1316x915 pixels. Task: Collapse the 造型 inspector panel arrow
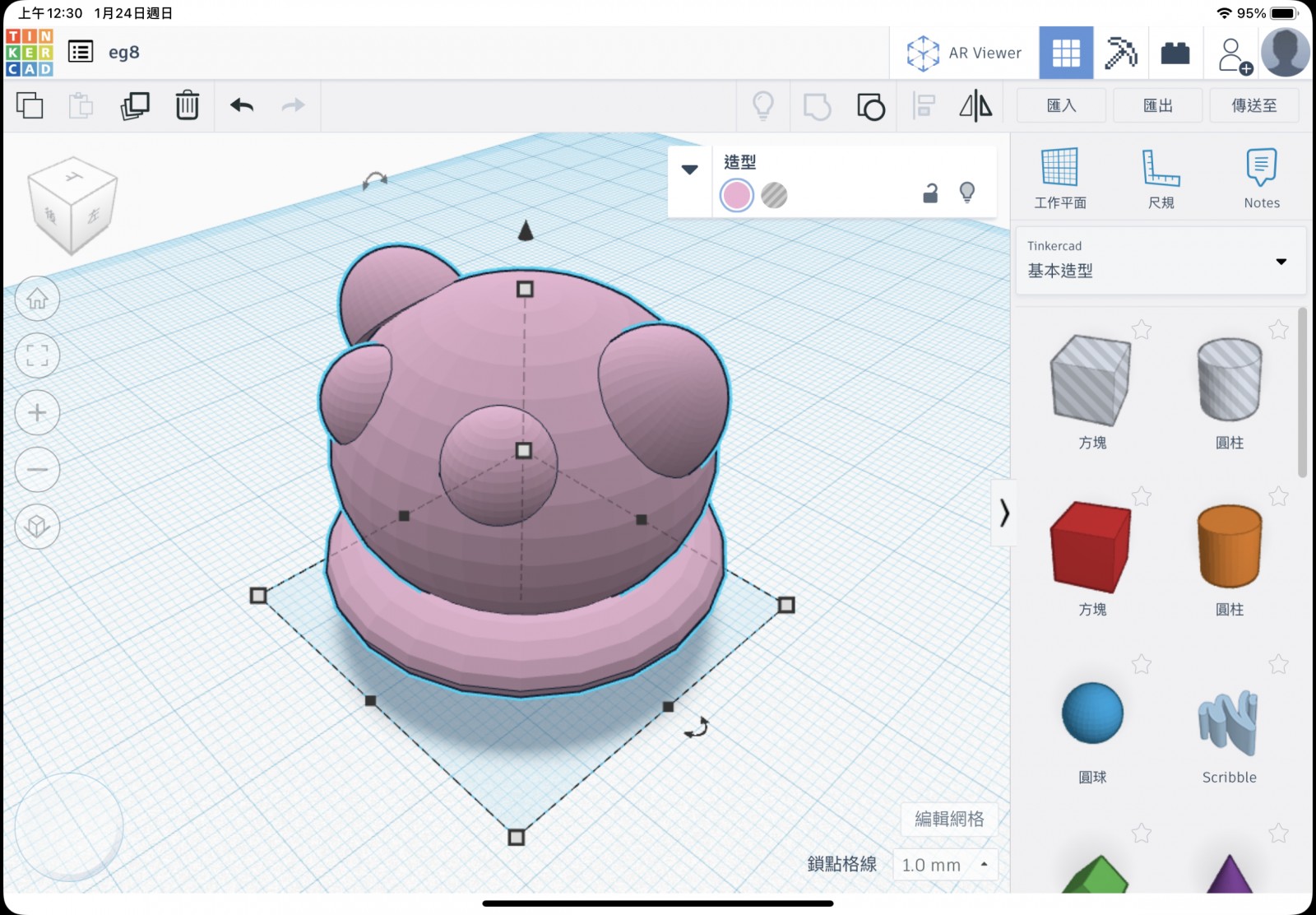point(689,170)
